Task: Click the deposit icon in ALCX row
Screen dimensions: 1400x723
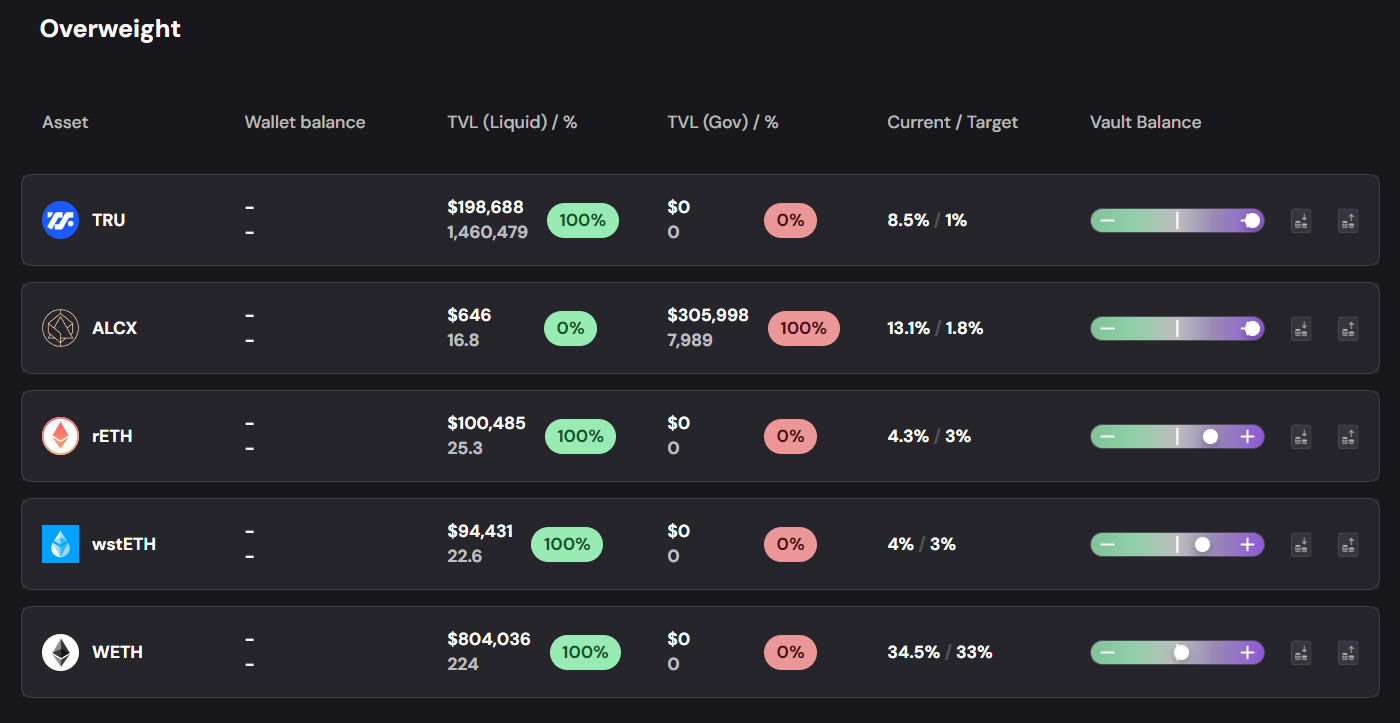Action: click(1301, 328)
